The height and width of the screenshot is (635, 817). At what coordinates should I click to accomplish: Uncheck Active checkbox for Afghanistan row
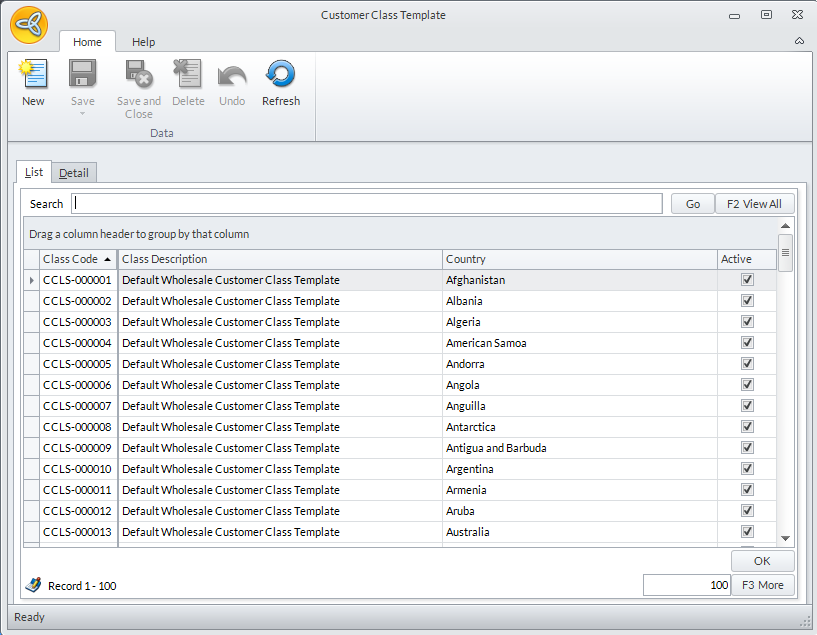746,280
